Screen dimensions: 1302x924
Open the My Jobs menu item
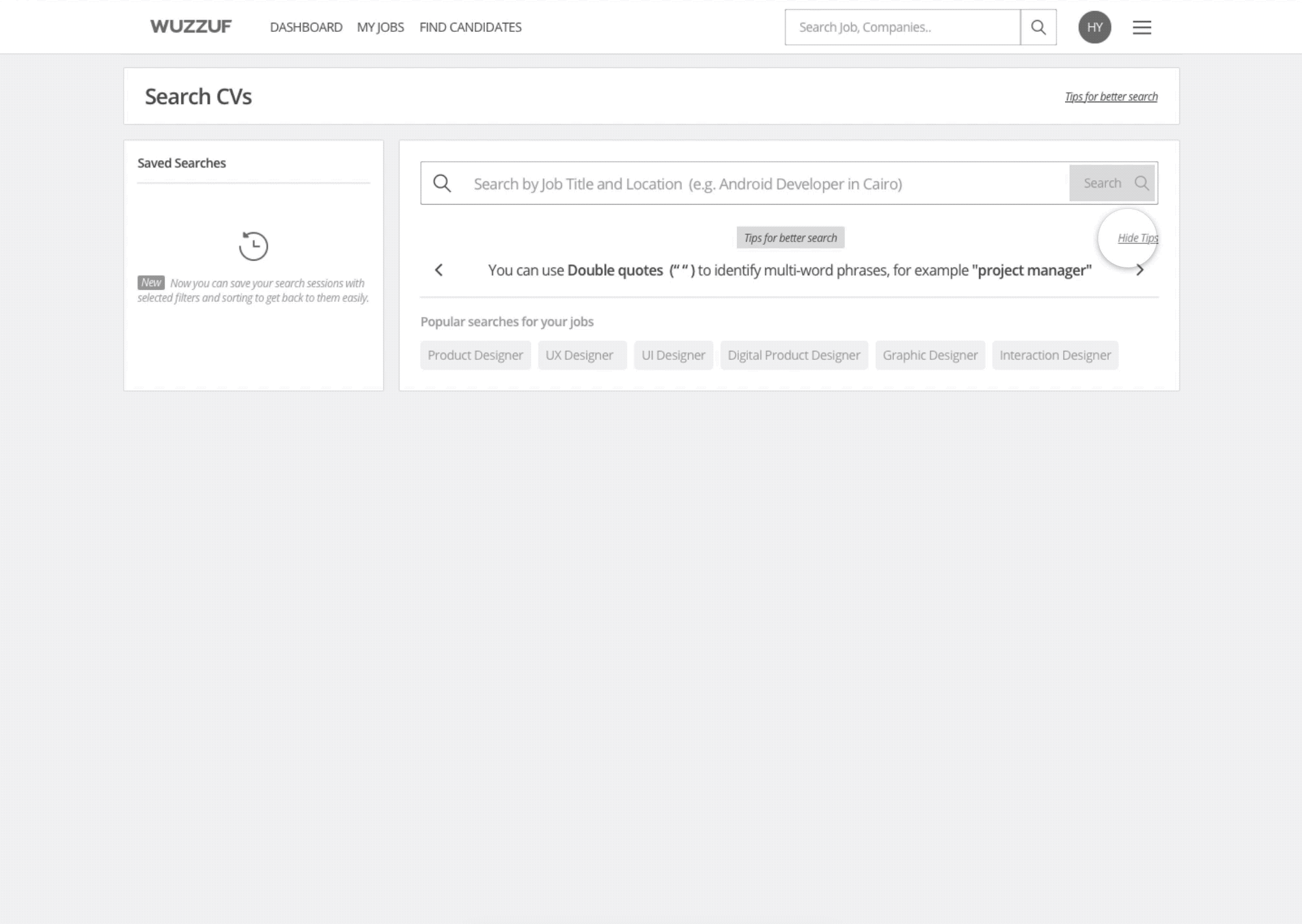(380, 27)
